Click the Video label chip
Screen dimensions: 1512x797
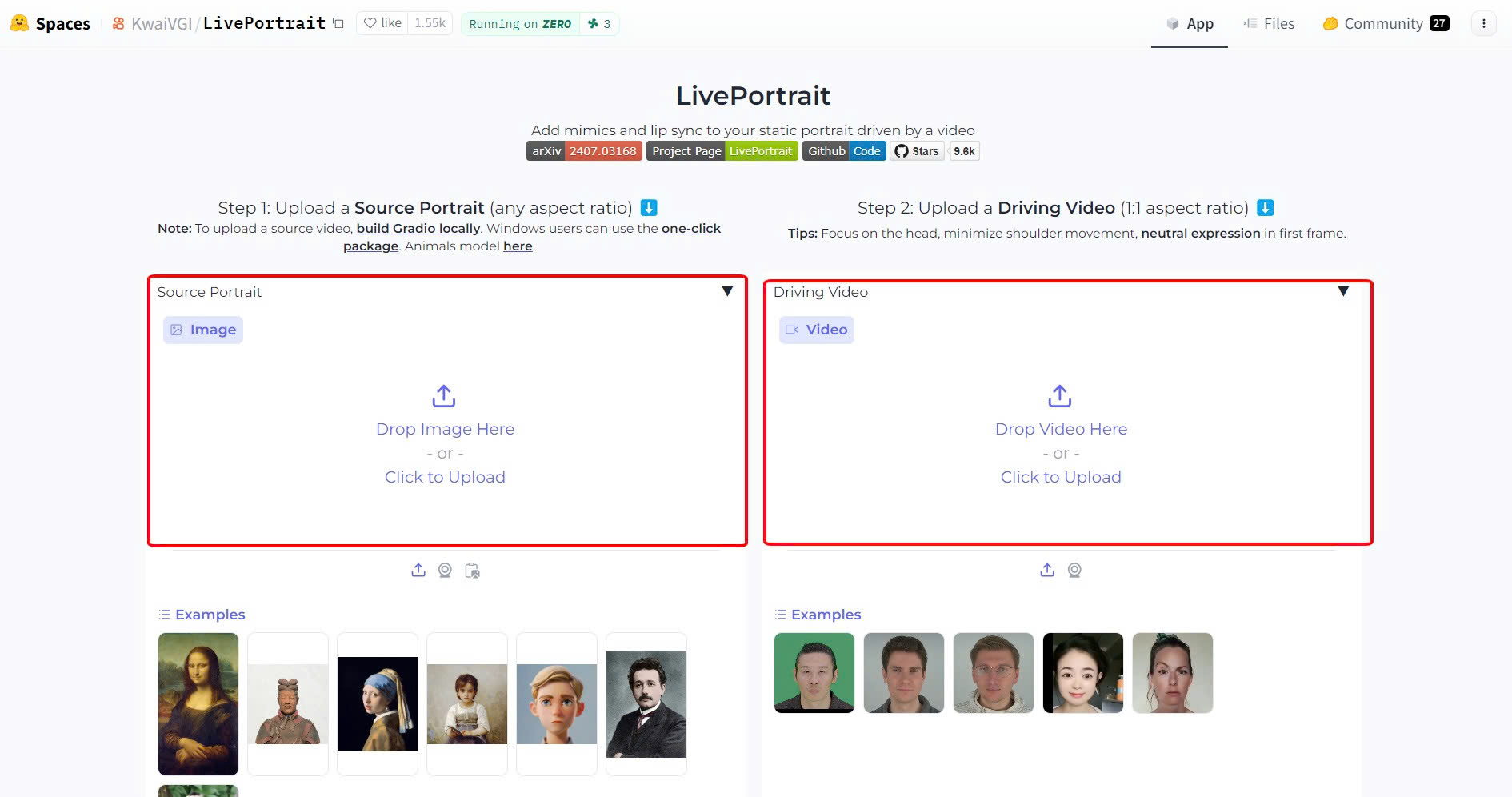click(x=817, y=330)
